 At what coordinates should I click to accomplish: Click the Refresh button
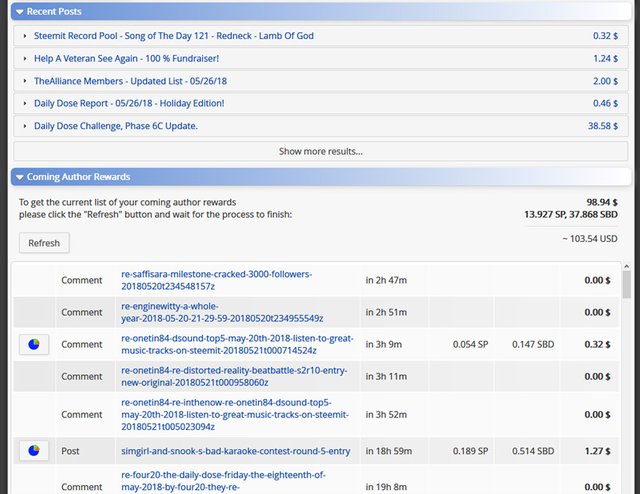point(44,243)
